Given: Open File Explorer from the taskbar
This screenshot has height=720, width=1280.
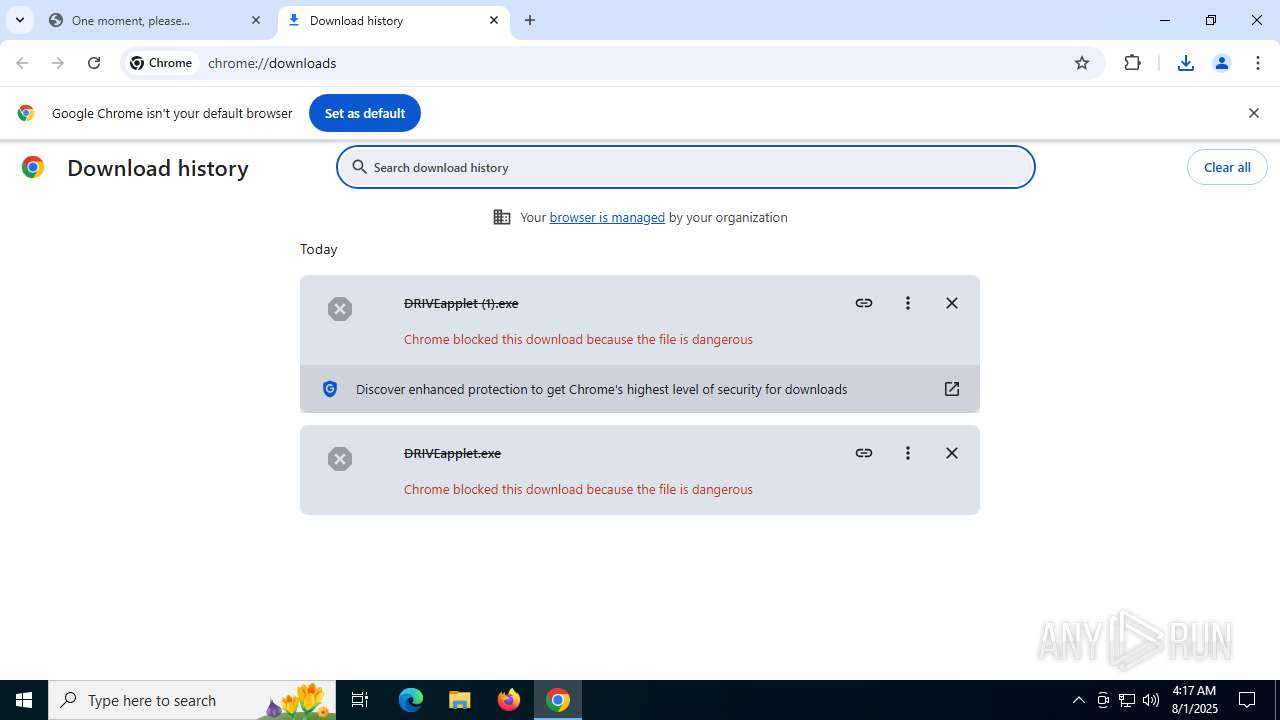Looking at the screenshot, I should click(460, 700).
